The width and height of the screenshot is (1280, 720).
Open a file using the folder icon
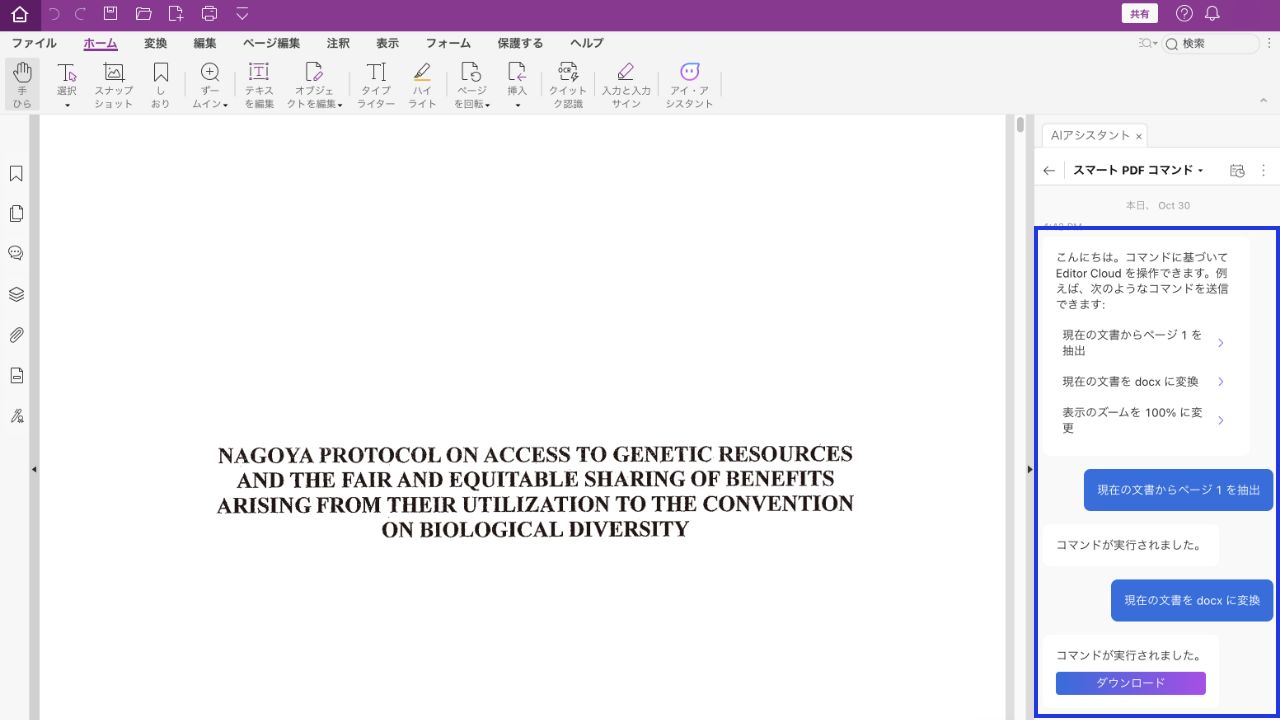143,14
